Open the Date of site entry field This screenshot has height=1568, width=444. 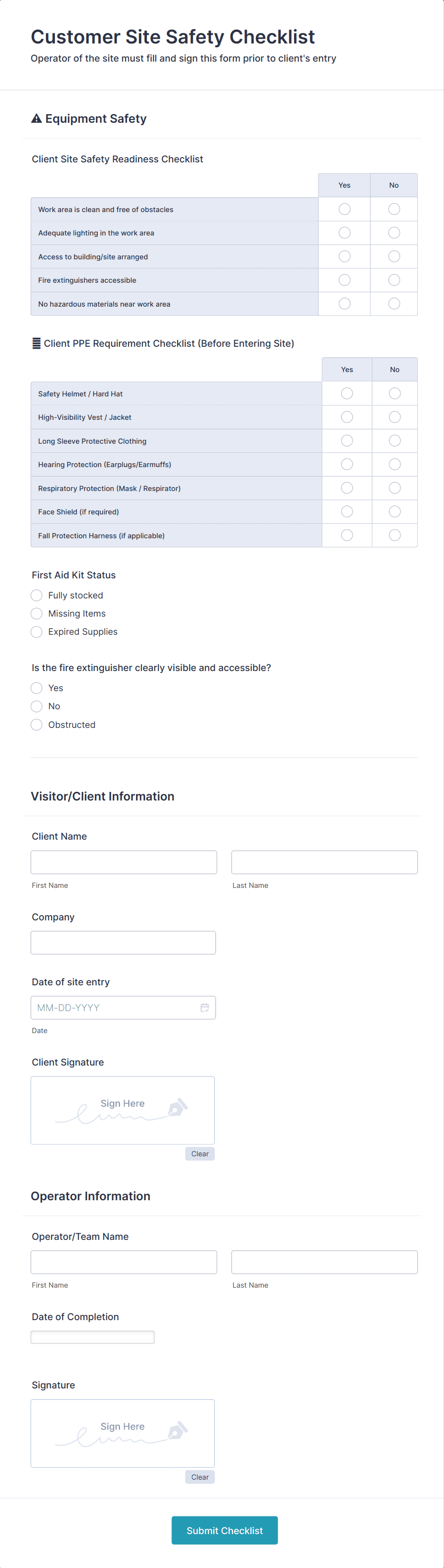[116, 1007]
